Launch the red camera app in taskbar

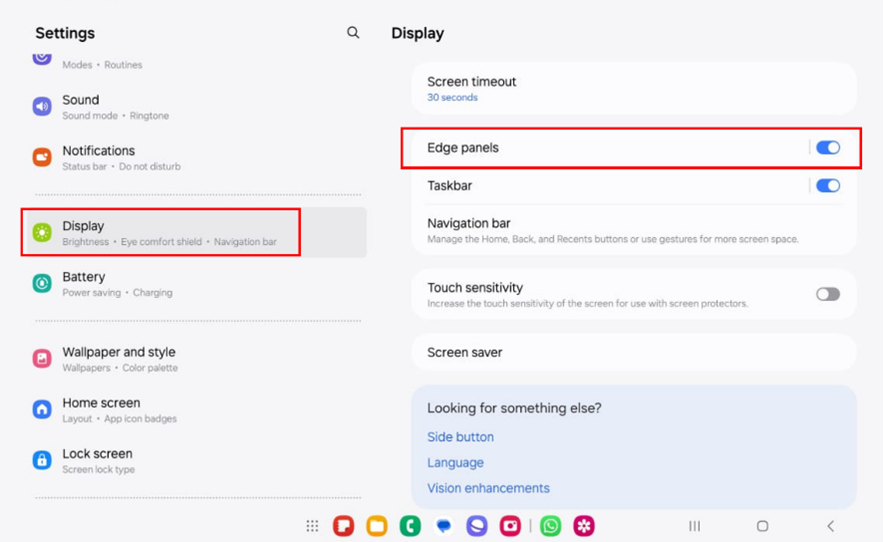(510, 526)
